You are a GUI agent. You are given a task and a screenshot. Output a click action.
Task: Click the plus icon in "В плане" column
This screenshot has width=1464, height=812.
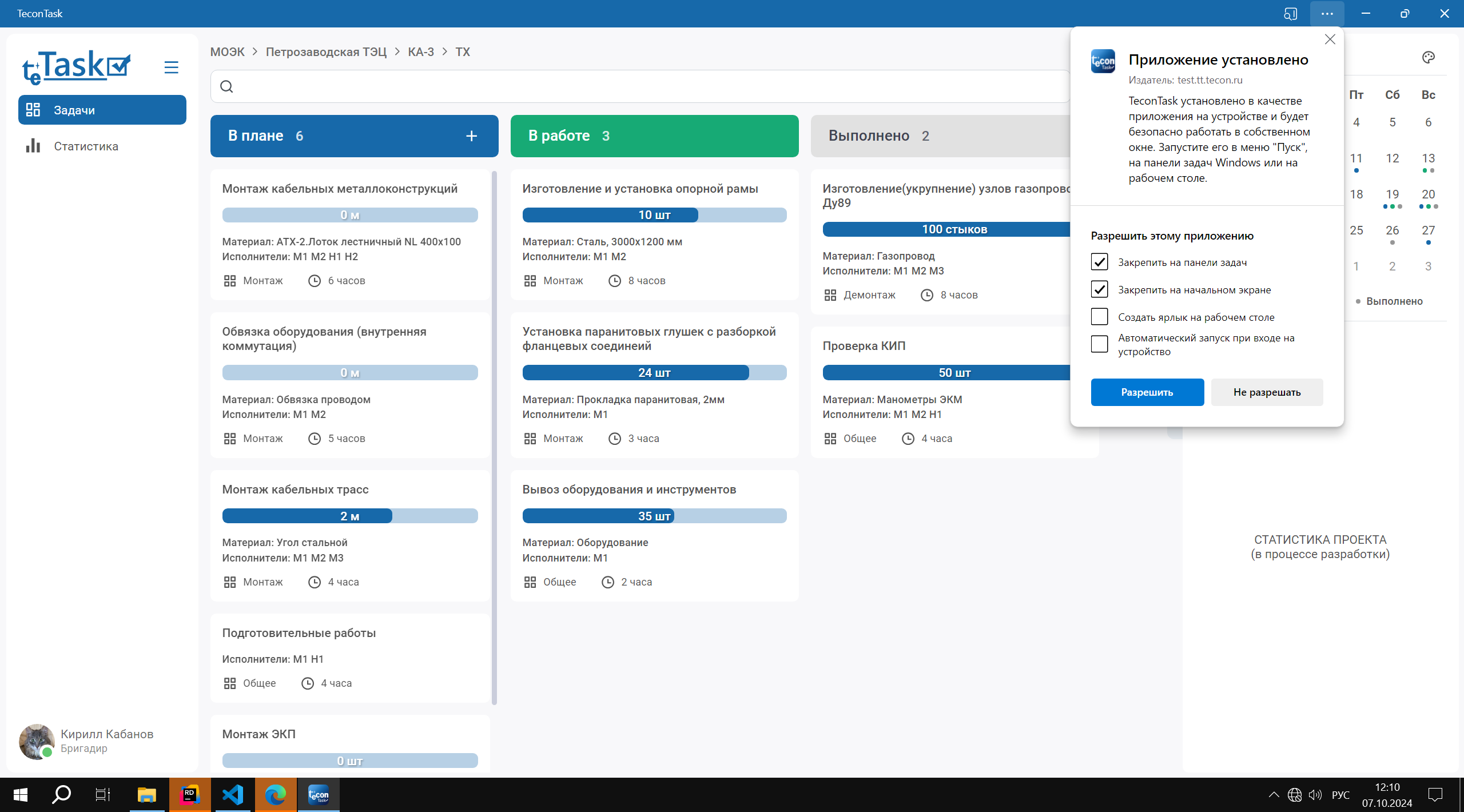click(x=471, y=136)
